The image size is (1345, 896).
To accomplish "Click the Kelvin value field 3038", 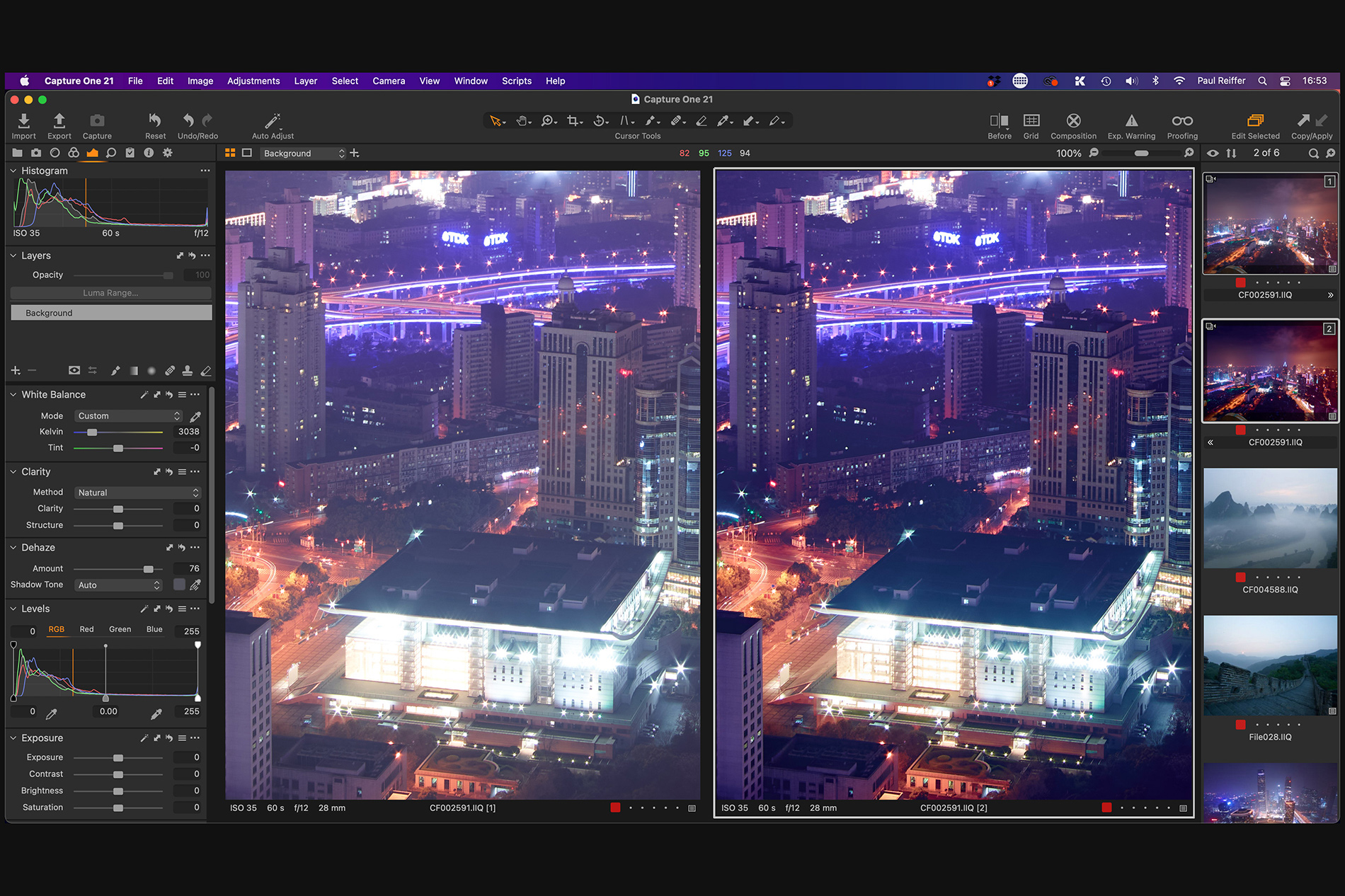I will [188, 432].
